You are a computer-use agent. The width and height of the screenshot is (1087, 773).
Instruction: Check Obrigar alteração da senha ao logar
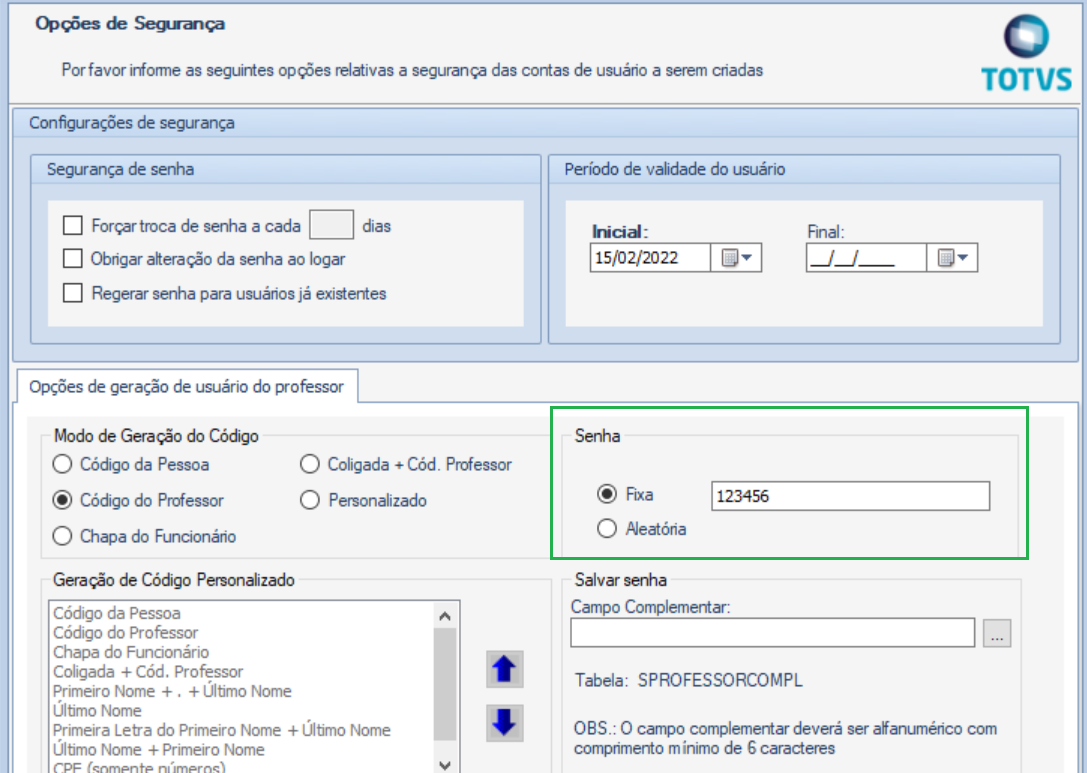pos(73,259)
